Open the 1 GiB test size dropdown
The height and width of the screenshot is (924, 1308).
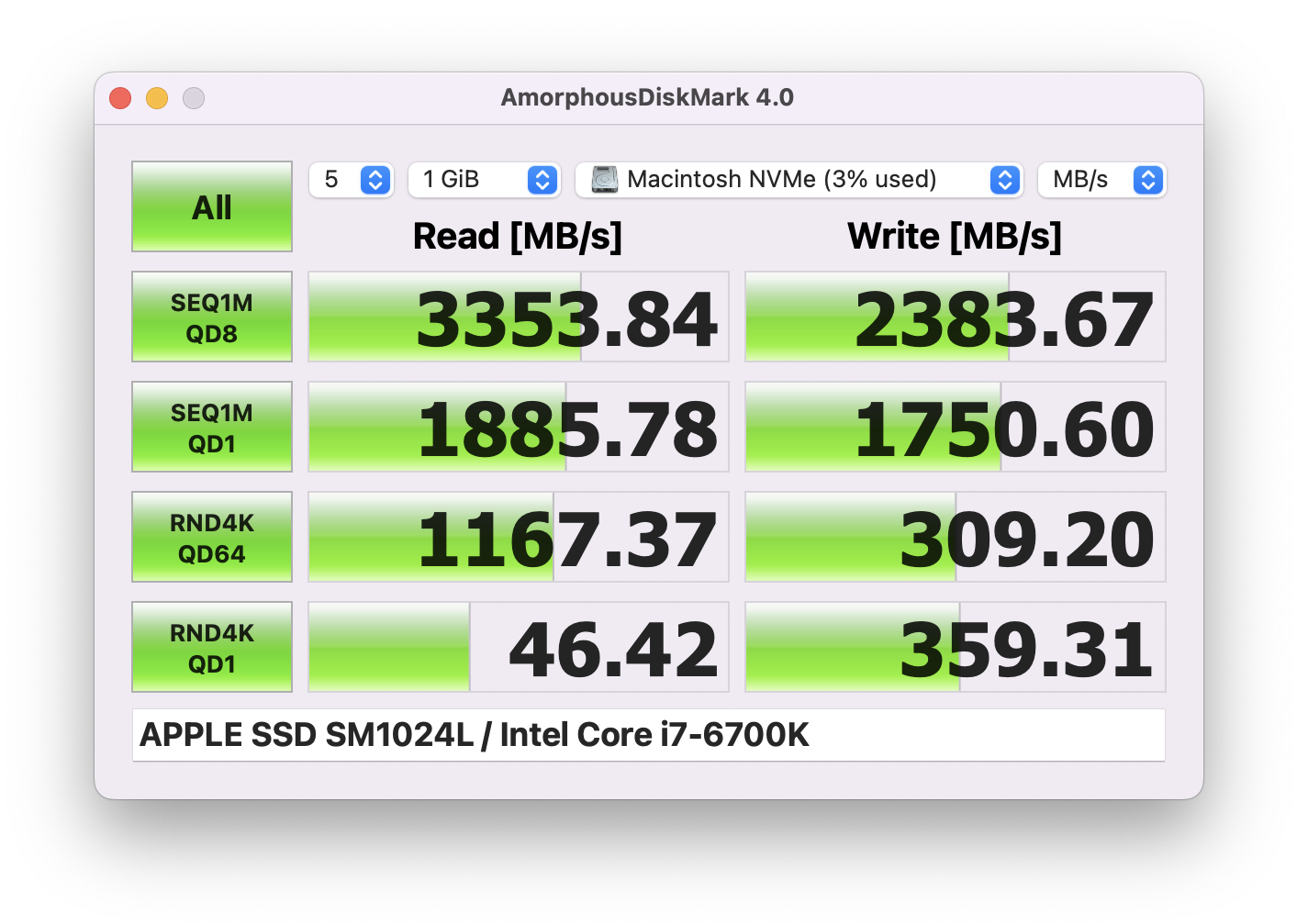[x=484, y=179]
